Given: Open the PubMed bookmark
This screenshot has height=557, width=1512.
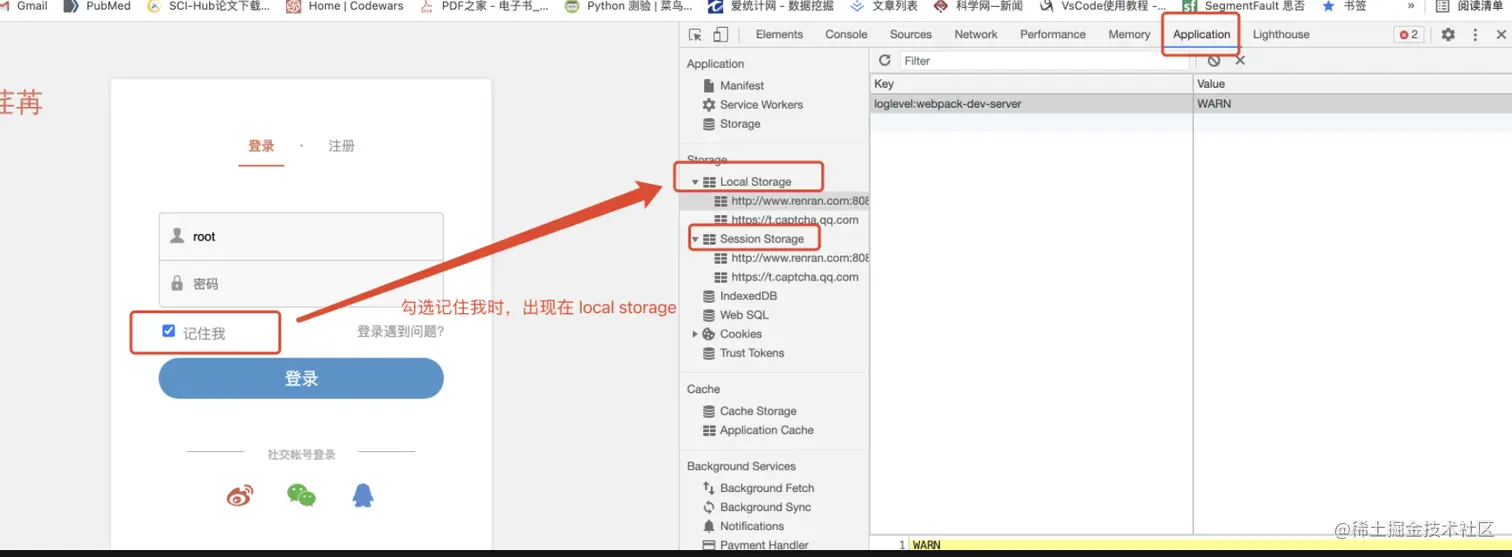Looking at the screenshot, I should click(x=97, y=6).
